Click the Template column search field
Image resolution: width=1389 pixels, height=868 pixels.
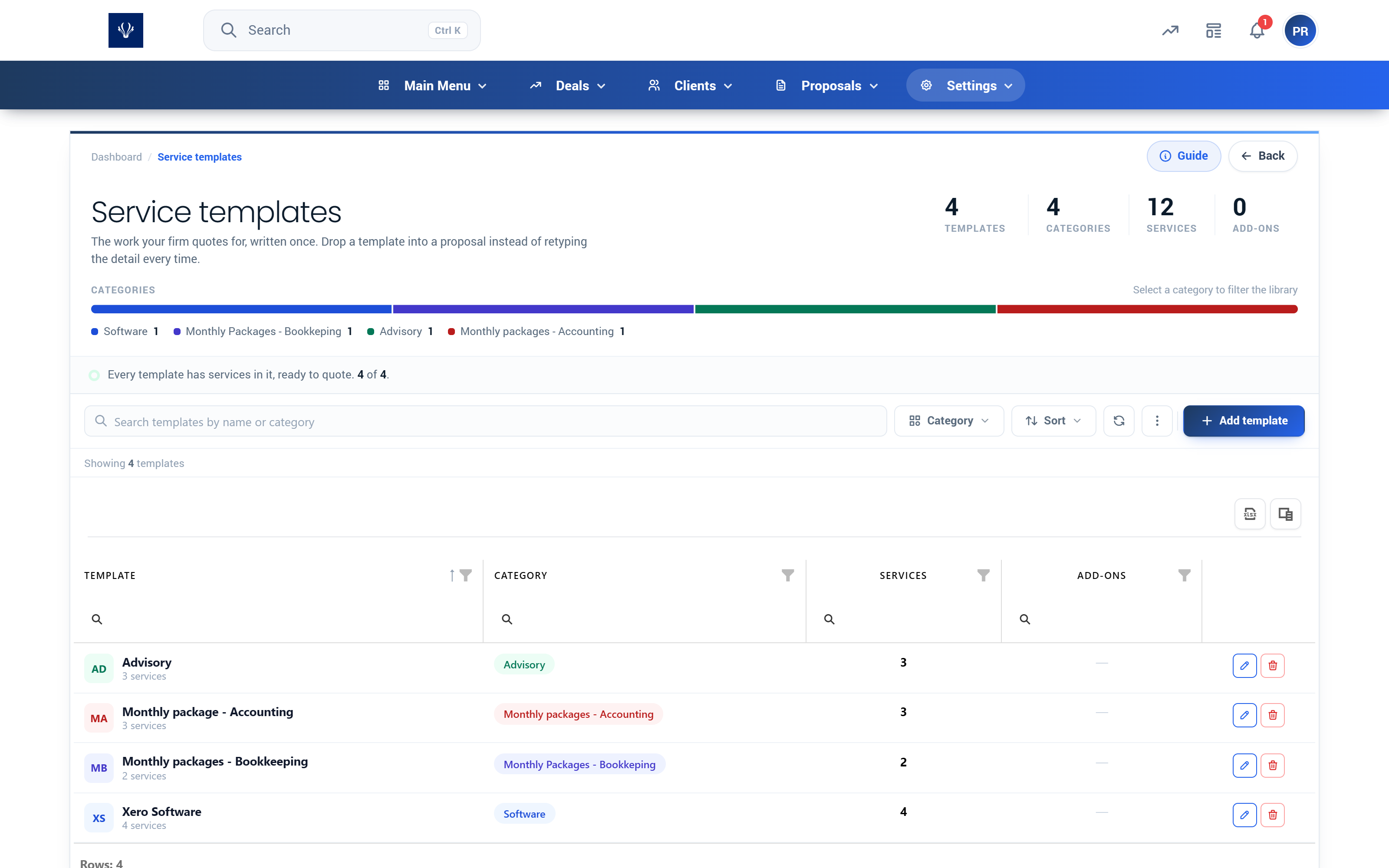(x=278, y=619)
